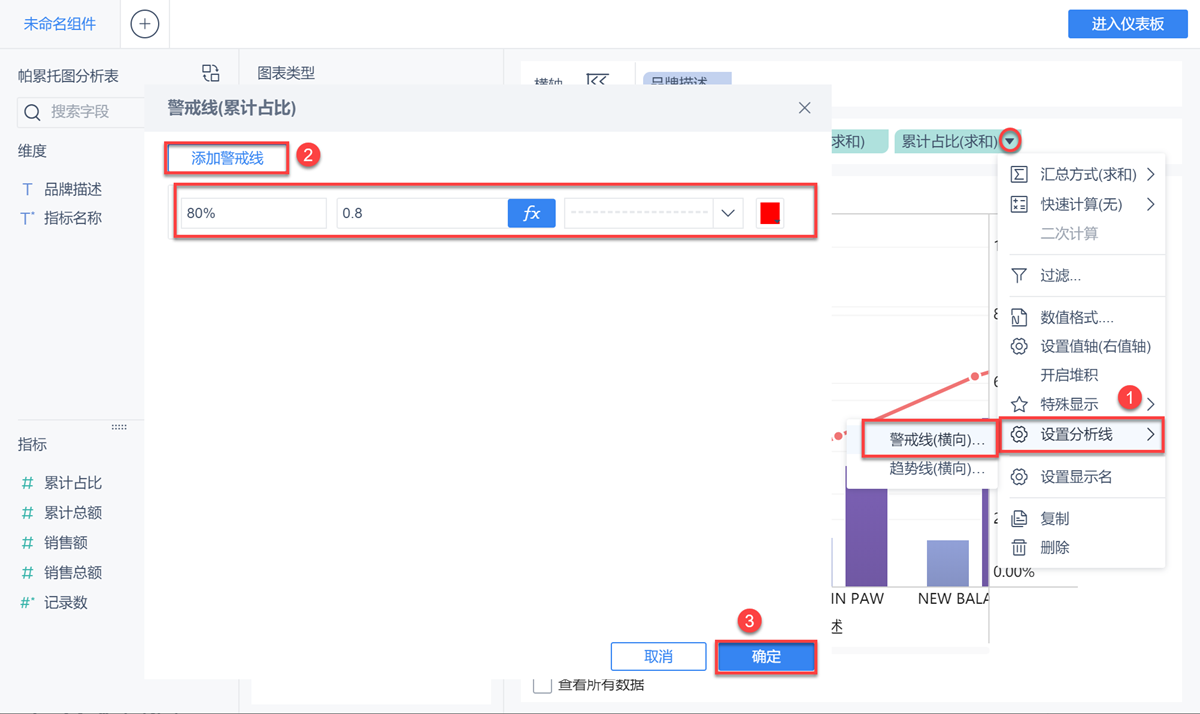Click the 进入仪表板 button

point(1127,24)
